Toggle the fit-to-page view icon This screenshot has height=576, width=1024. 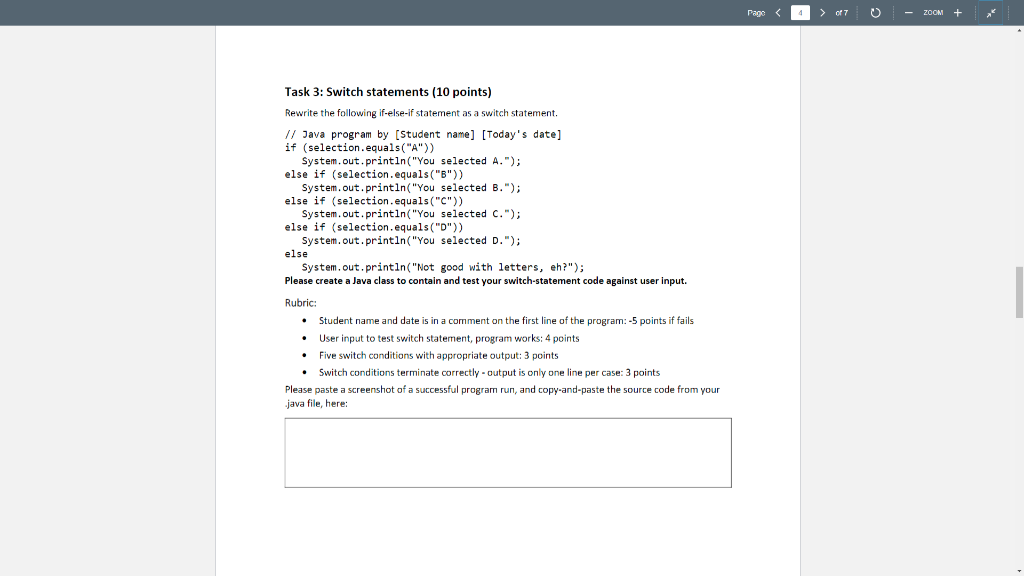tap(991, 13)
